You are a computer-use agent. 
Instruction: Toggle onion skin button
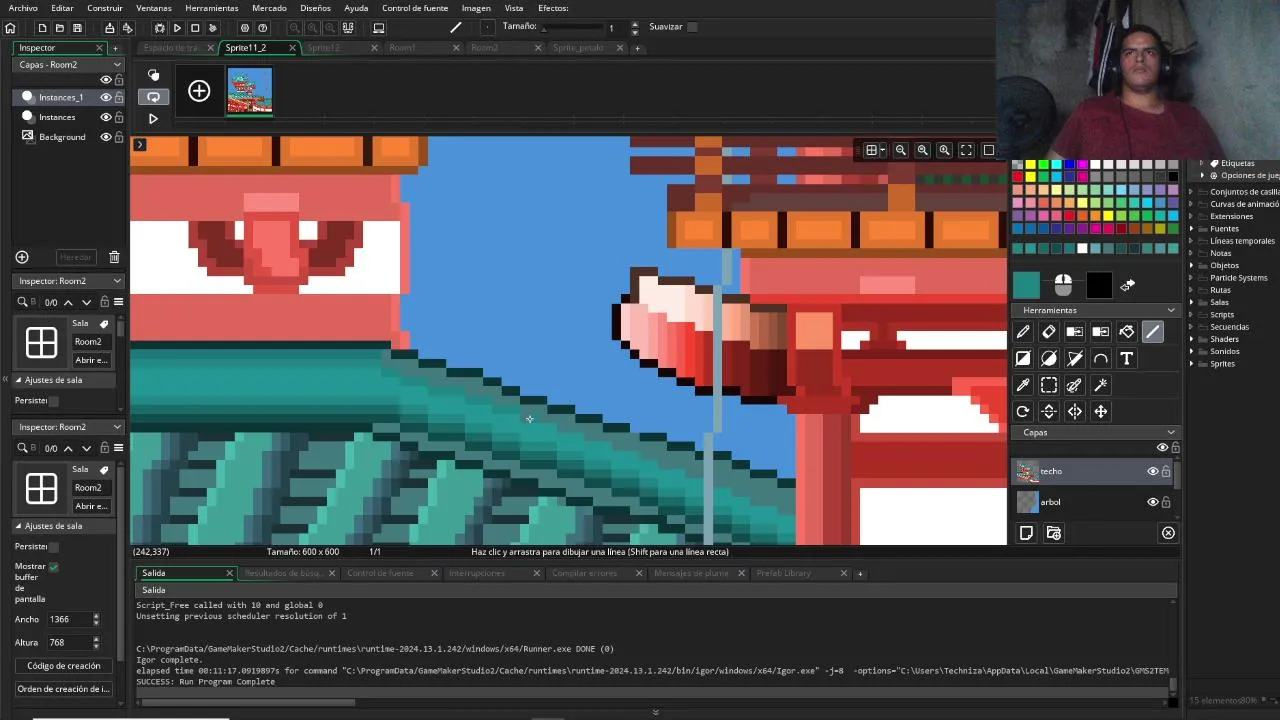153,75
